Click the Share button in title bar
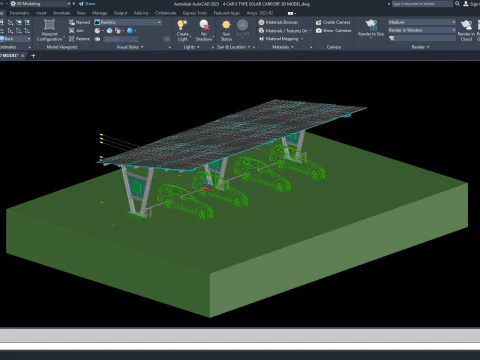480x360 pixels. pyautogui.click(x=87, y=4)
